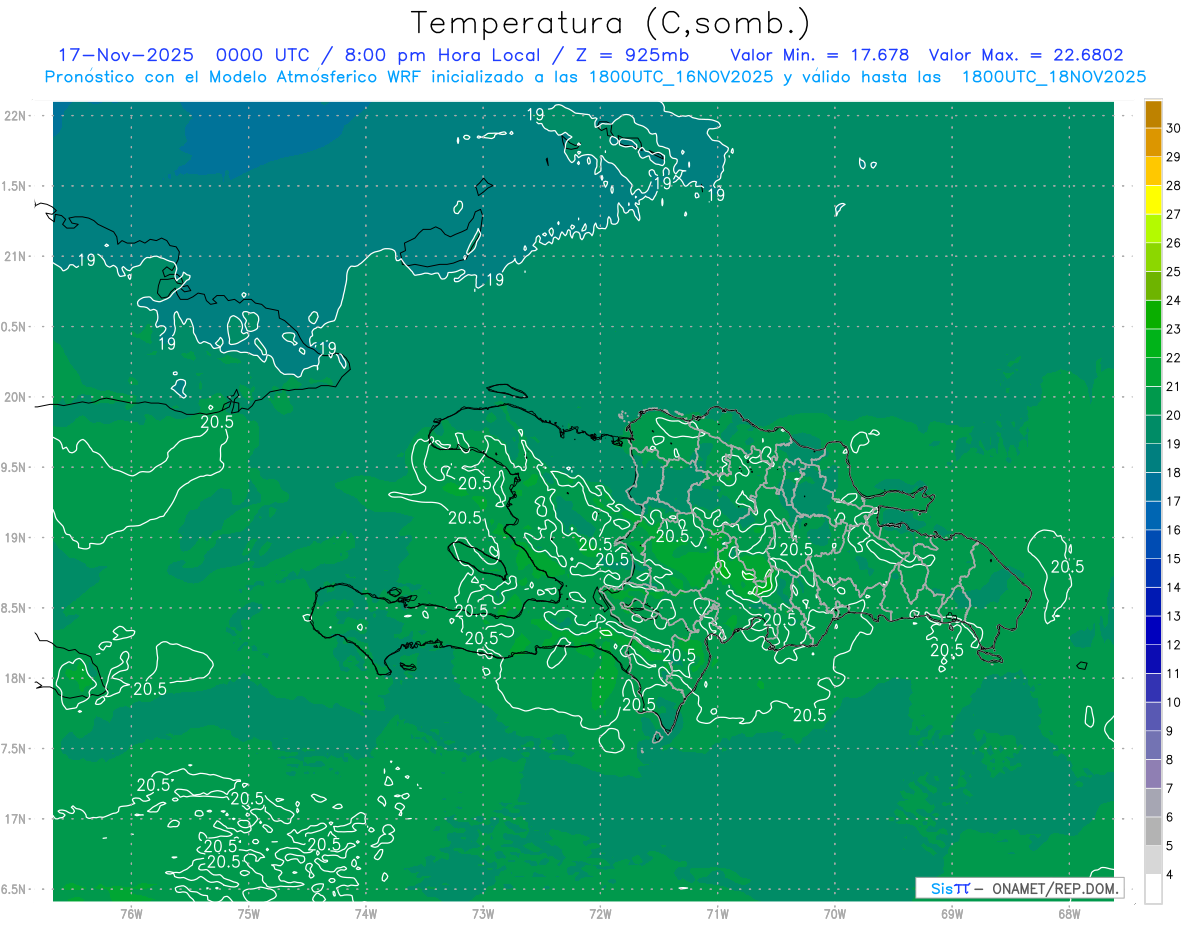Click color scale label "16"

click(x=1173, y=530)
